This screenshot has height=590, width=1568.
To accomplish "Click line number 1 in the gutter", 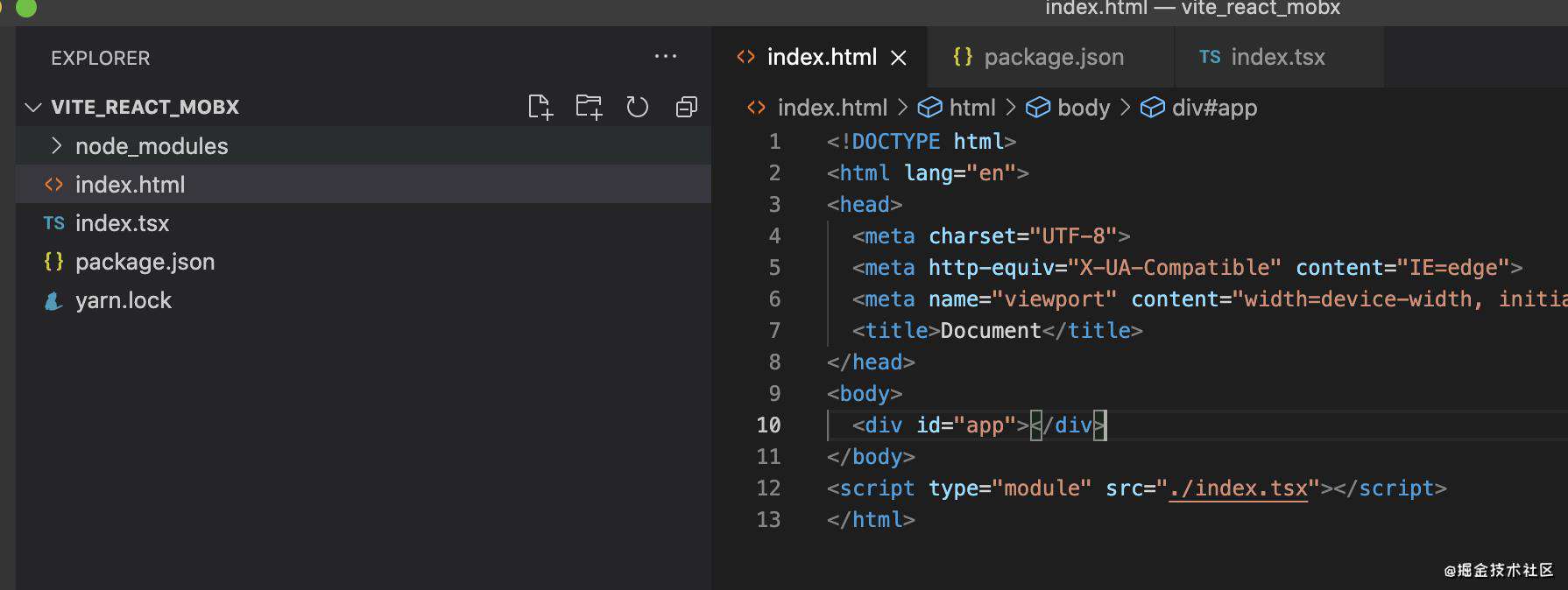I will coord(774,142).
